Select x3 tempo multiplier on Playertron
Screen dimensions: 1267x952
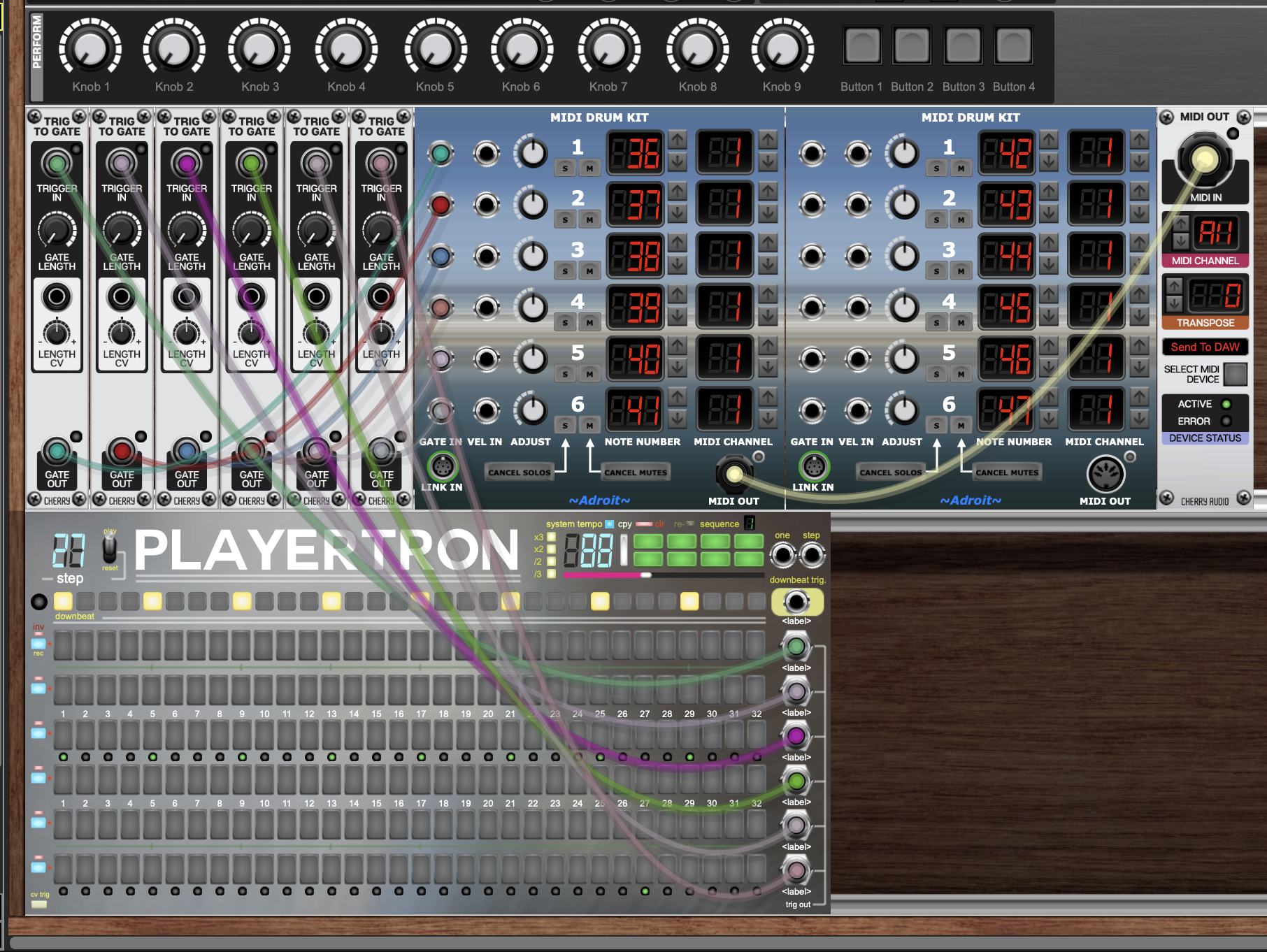pos(551,538)
